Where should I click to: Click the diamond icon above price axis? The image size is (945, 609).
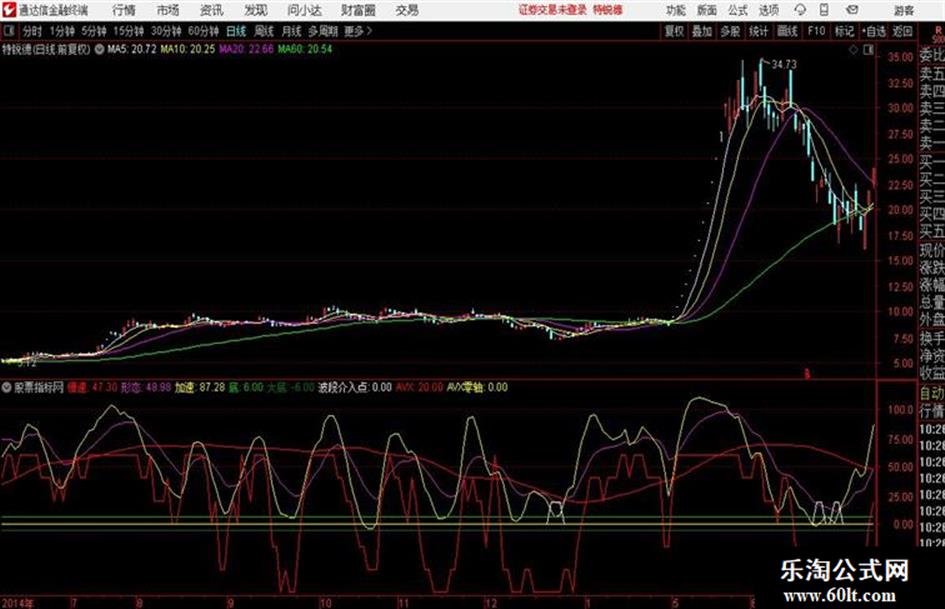click(x=853, y=50)
